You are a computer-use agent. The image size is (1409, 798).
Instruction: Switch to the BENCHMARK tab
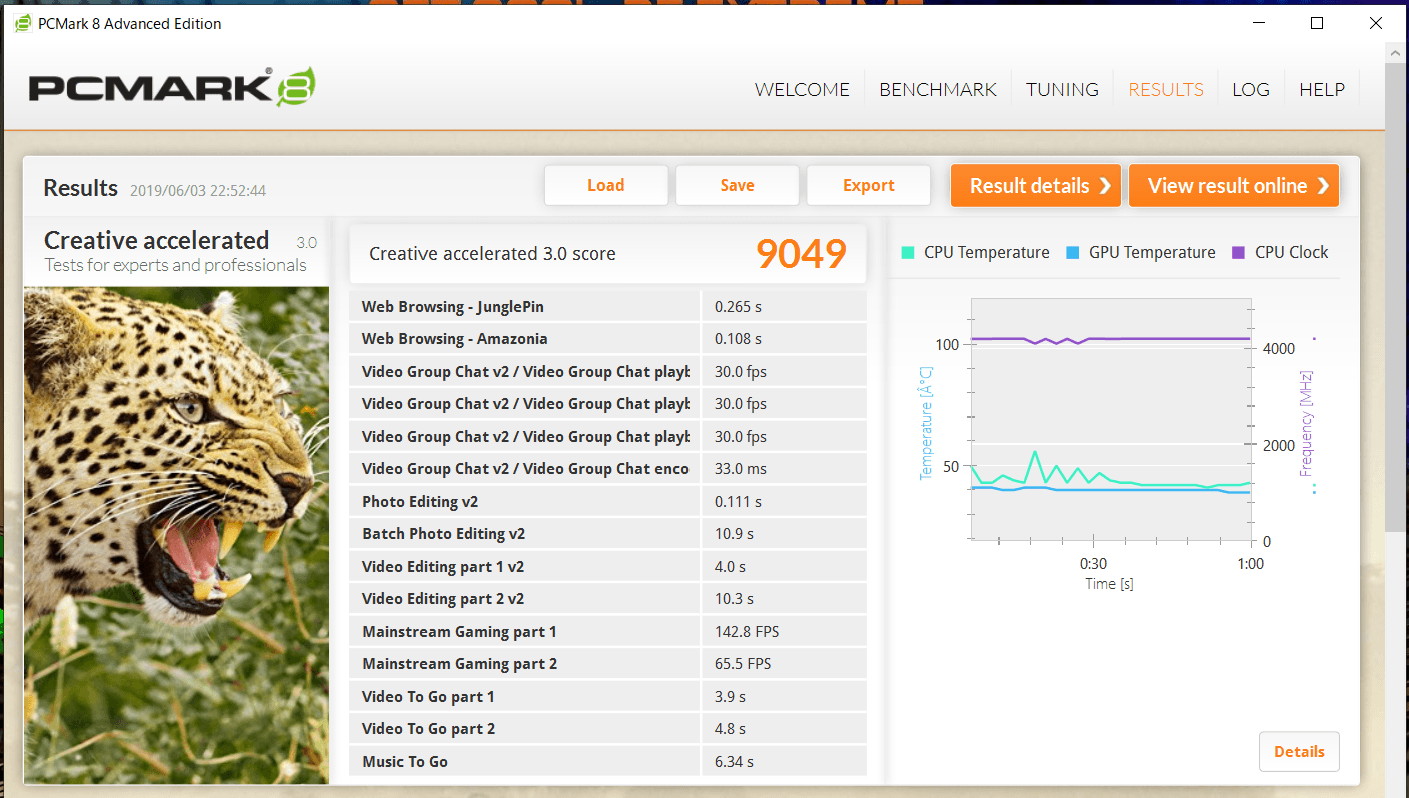coord(938,89)
